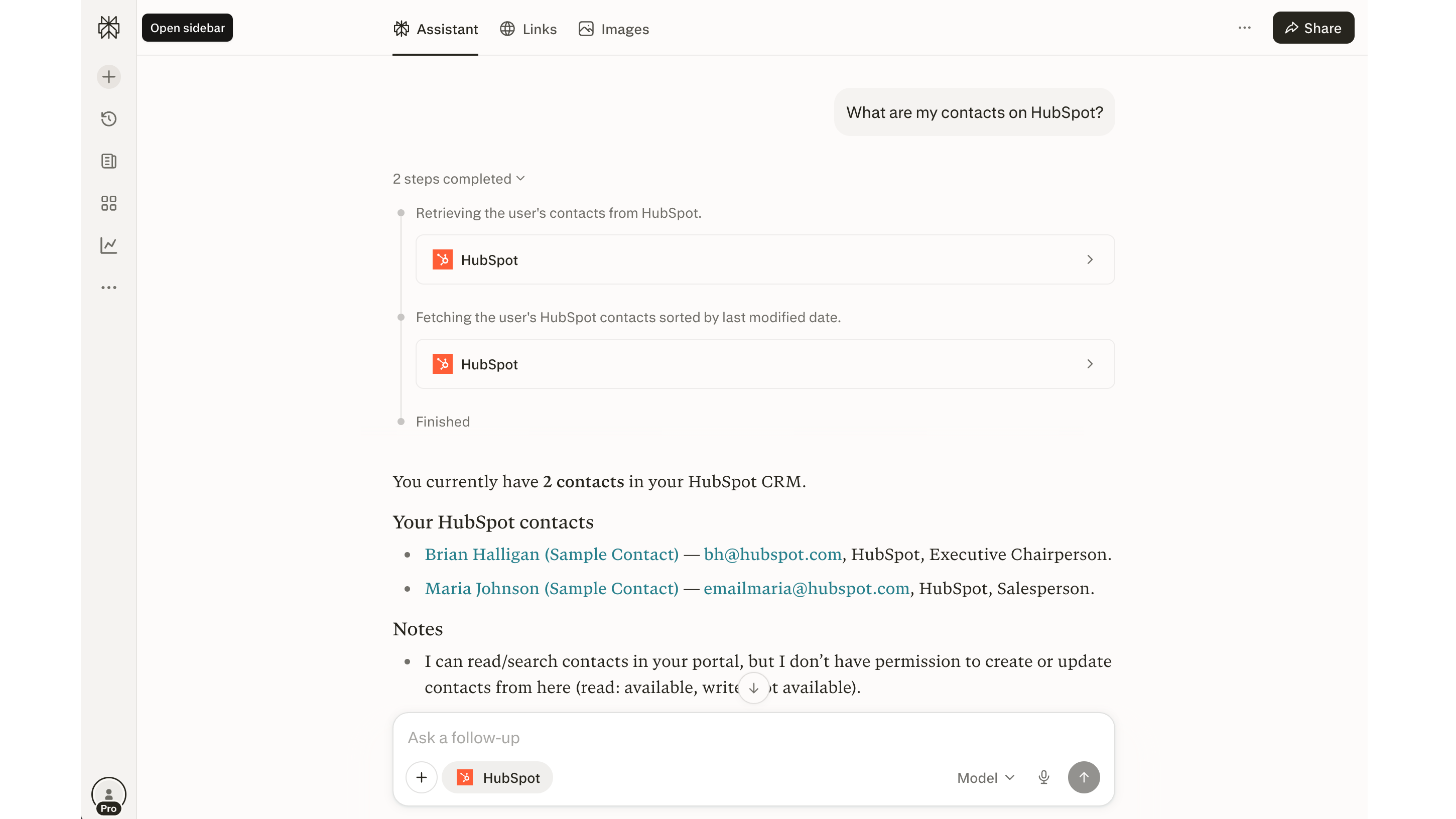Expand the first HubSpot step card
The height and width of the screenshot is (819, 1456).
point(765,259)
